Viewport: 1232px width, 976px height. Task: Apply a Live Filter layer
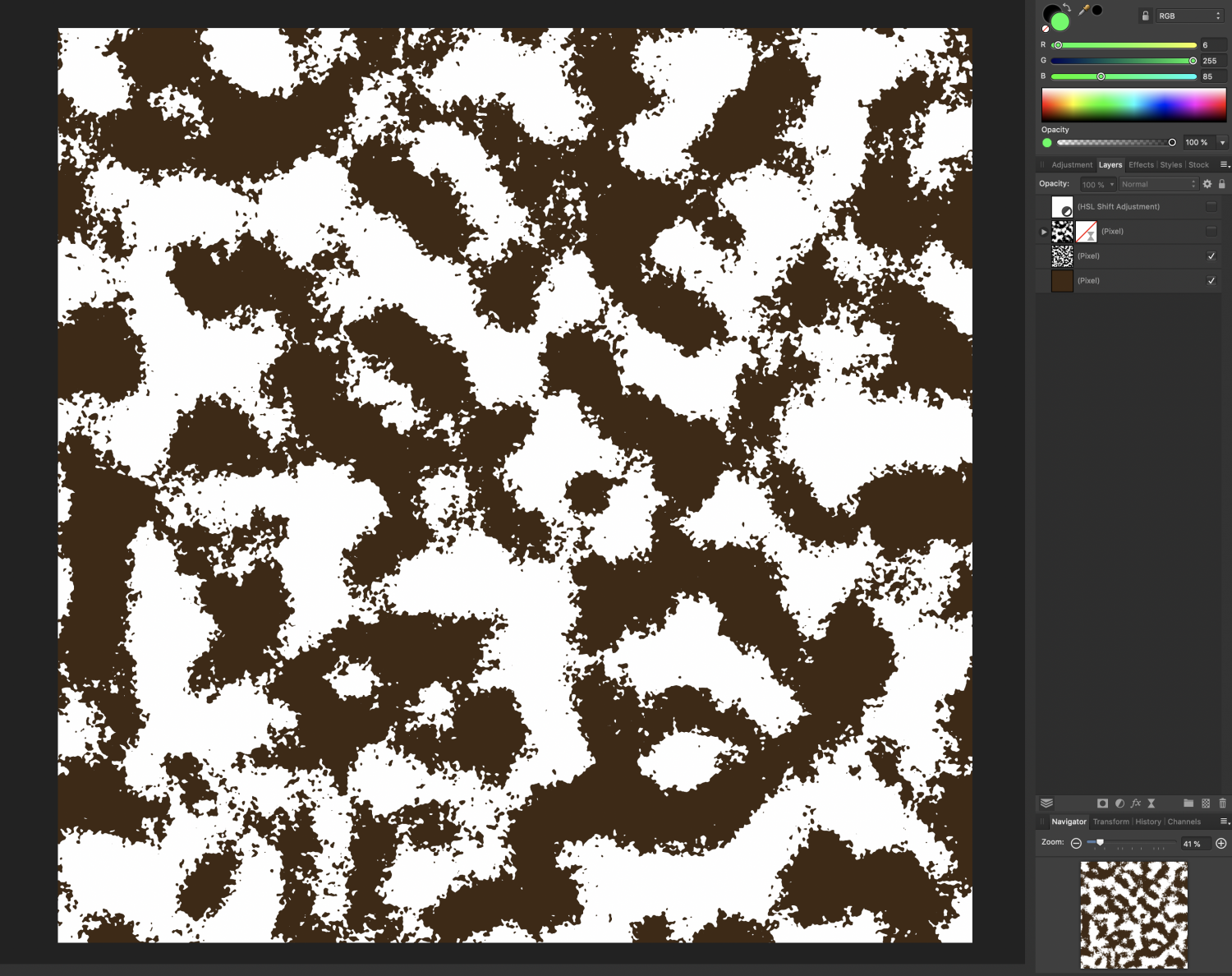pos(1152,803)
